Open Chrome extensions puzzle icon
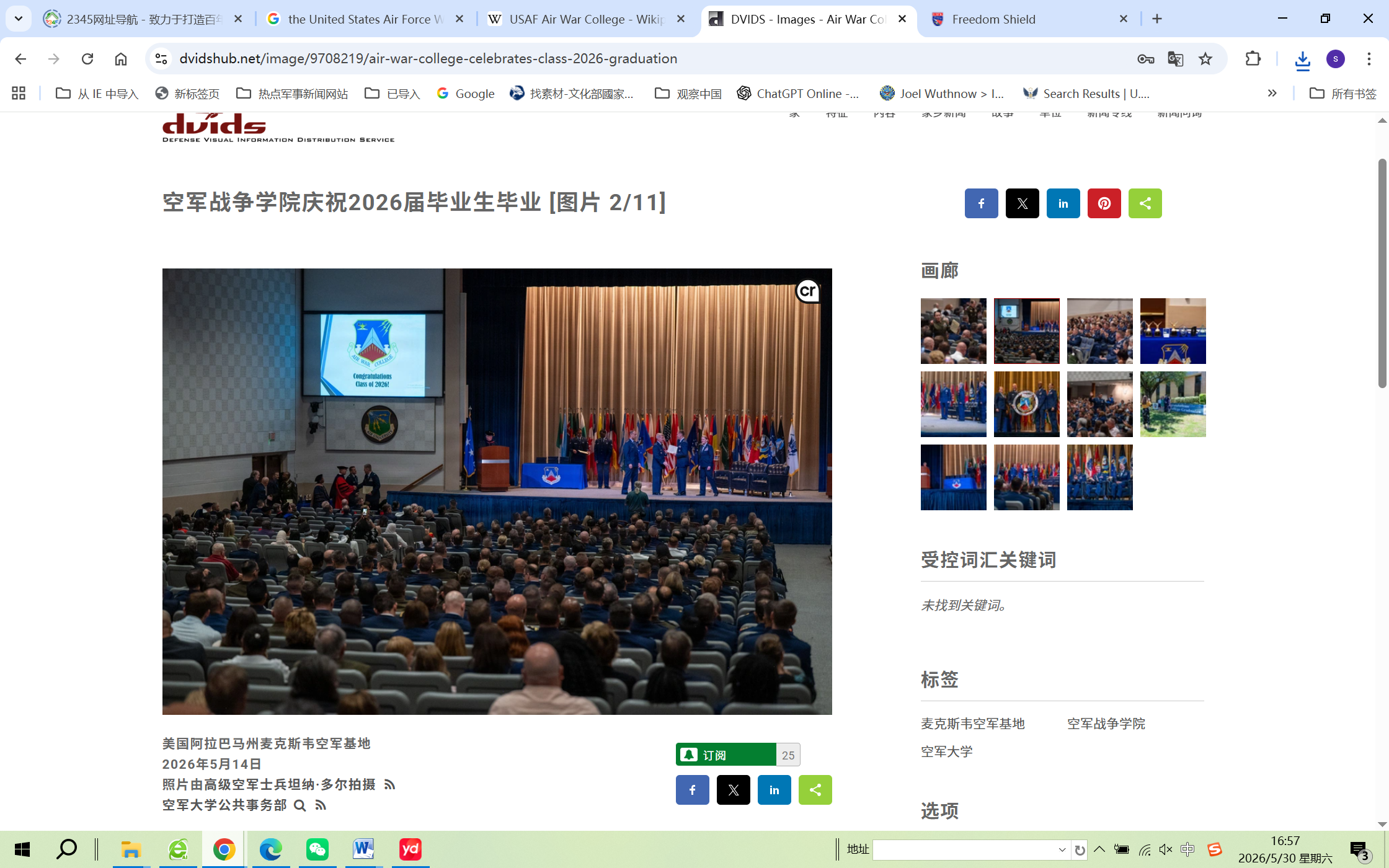The image size is (1389, 868). pyautogui.click(x=1253, y=59)
